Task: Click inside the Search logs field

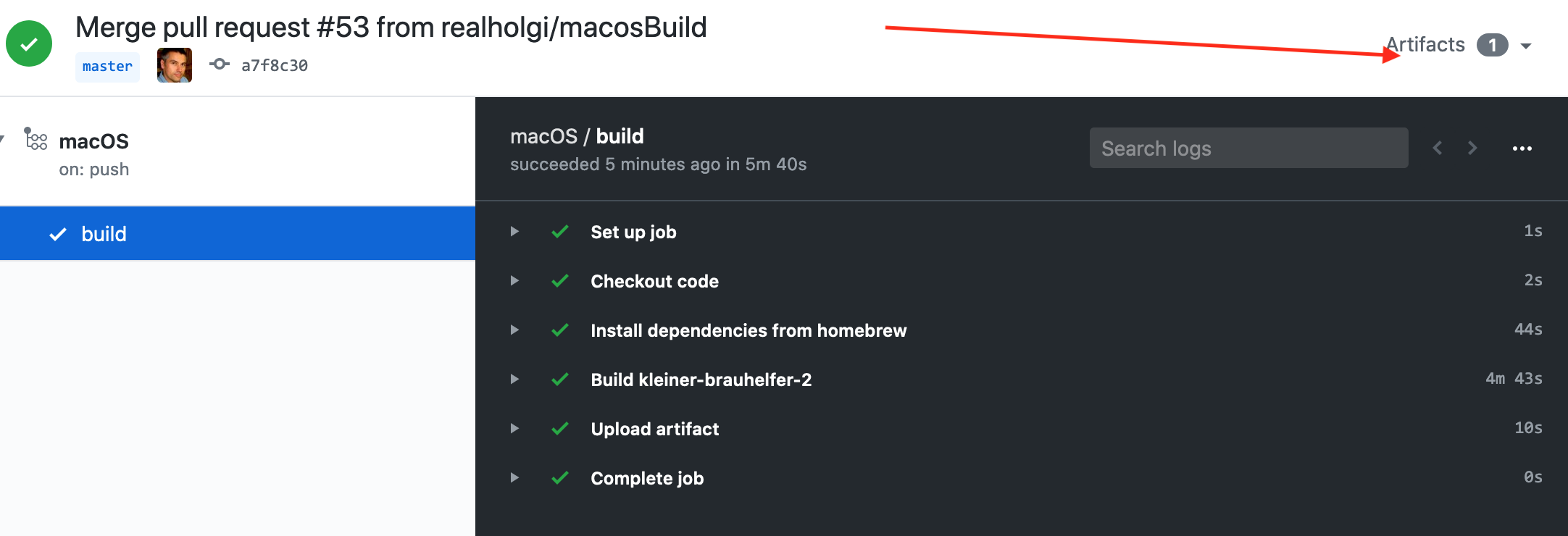Action: (x=1248, y=148)
